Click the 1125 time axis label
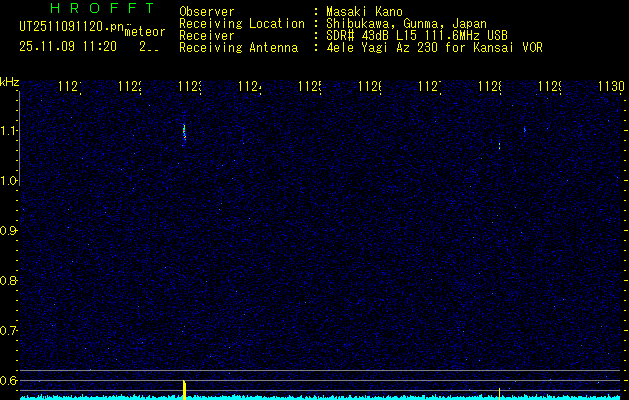 [310, 86]
